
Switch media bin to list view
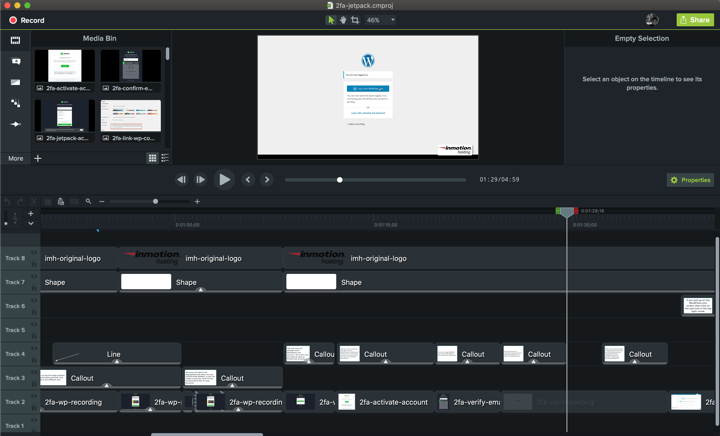(x=165, y=158)
